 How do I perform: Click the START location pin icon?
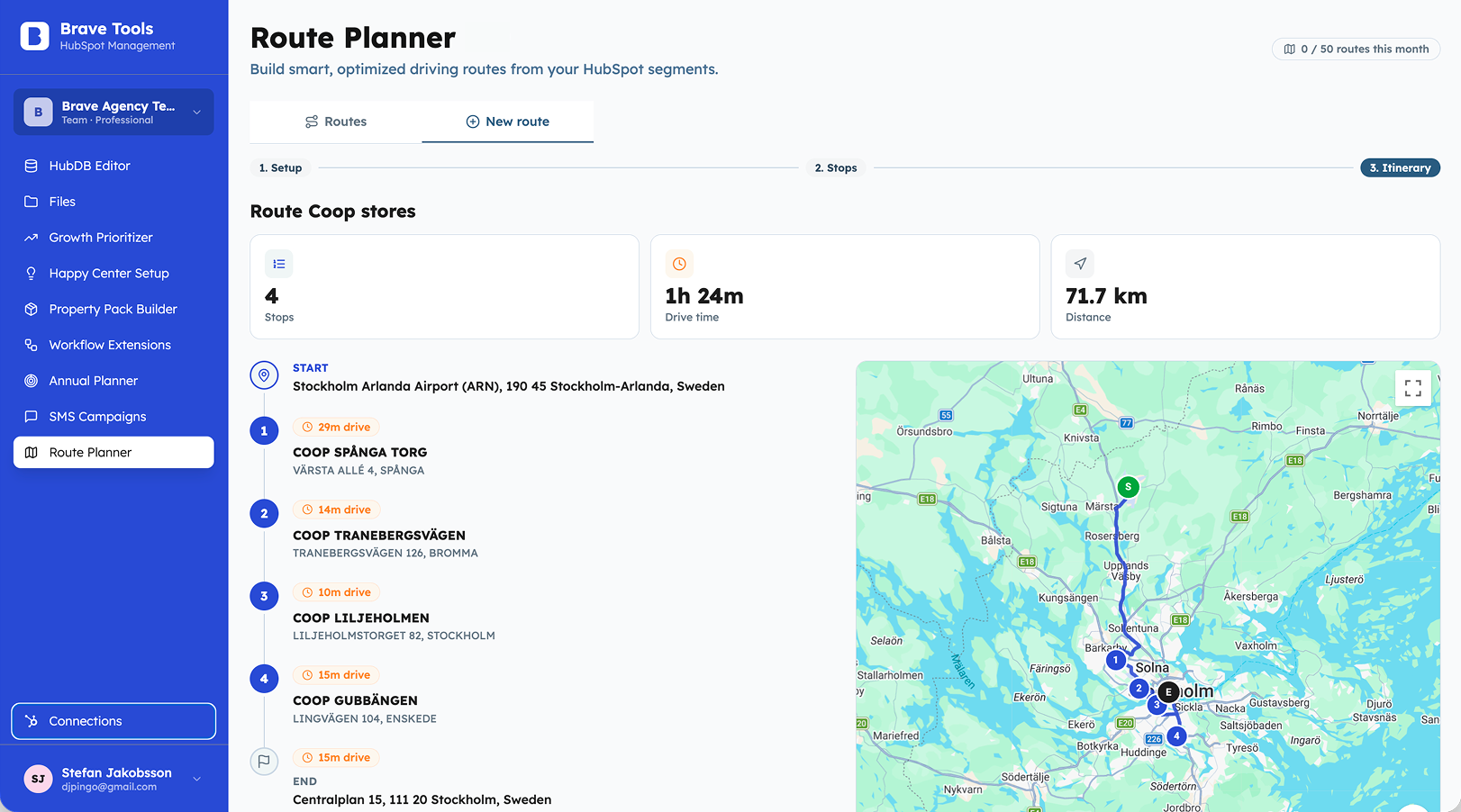tap(264, 375)
